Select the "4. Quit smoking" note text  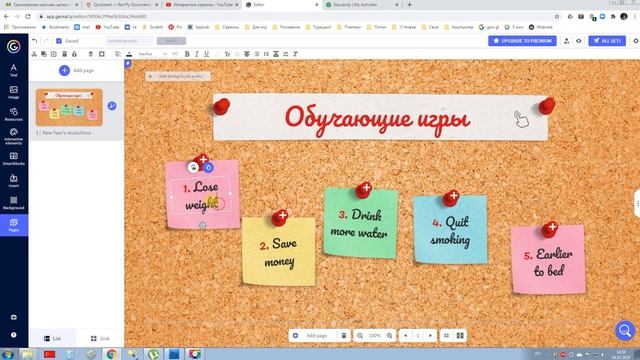[451, 231]
